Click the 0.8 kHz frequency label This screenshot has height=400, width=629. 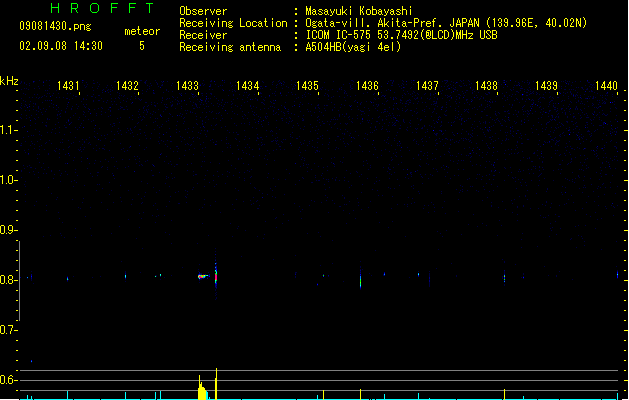[x=8, y=280]
